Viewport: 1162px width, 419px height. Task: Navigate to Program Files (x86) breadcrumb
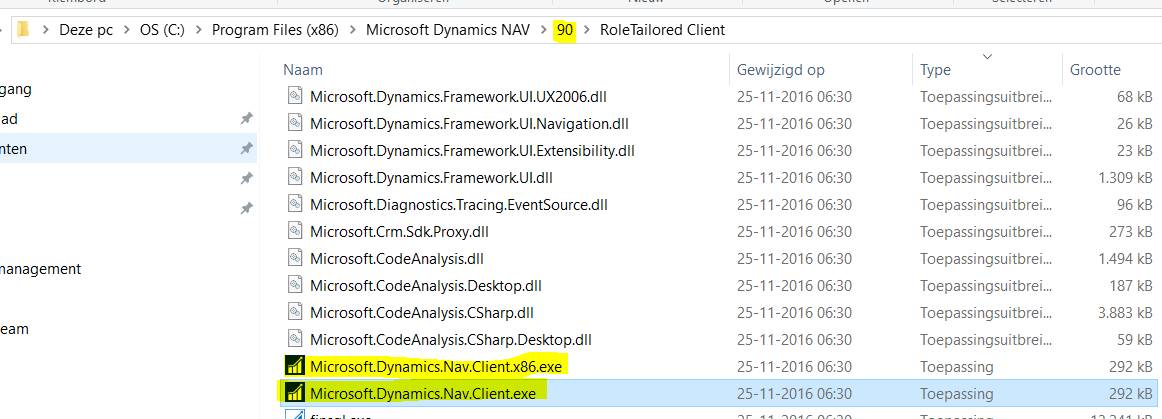275,30
